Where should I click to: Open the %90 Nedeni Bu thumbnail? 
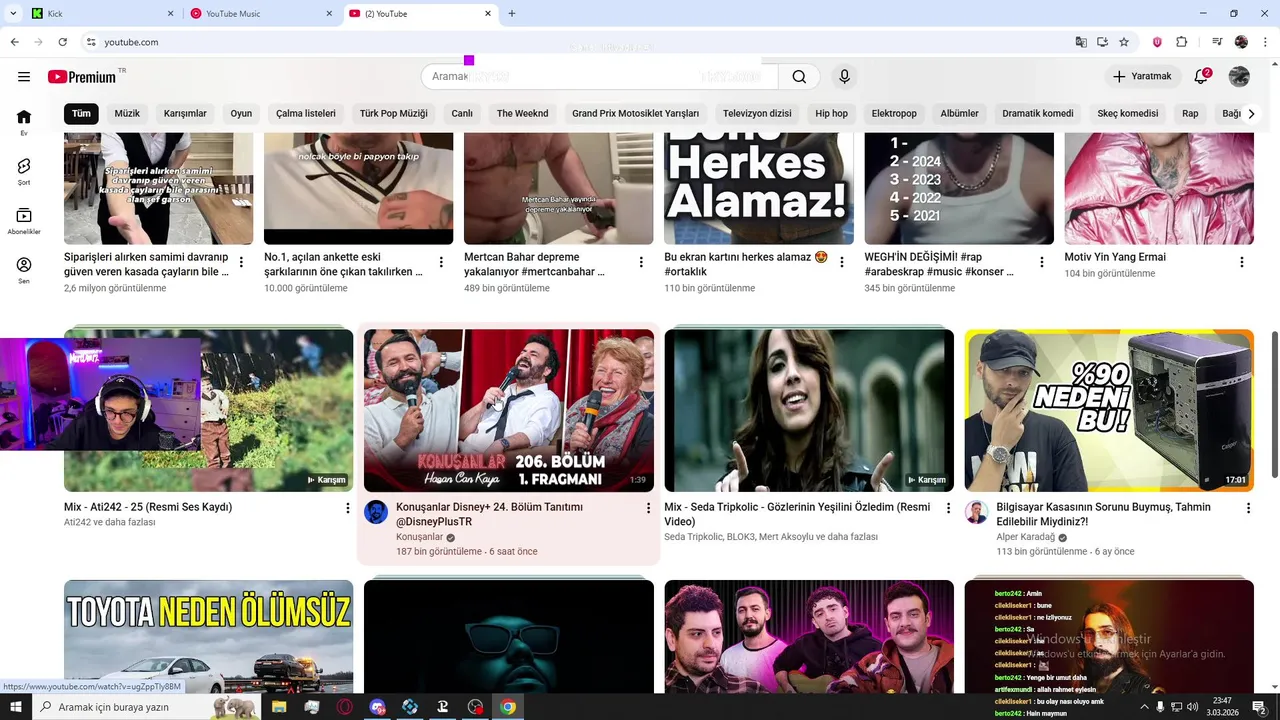pyautogui.click(x=1109, y=410)
